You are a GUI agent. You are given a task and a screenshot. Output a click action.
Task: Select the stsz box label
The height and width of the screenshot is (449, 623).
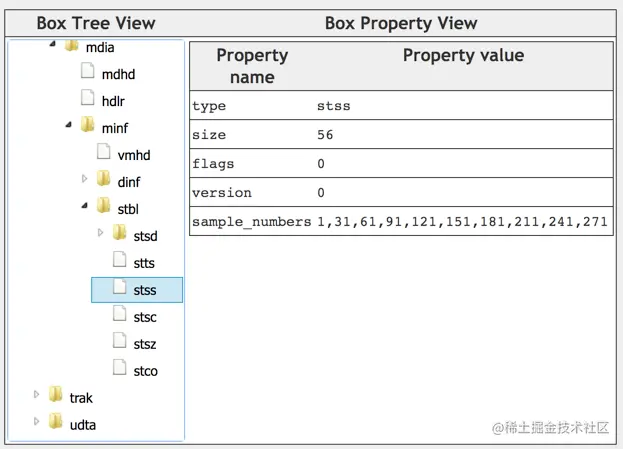click(145, 344)
